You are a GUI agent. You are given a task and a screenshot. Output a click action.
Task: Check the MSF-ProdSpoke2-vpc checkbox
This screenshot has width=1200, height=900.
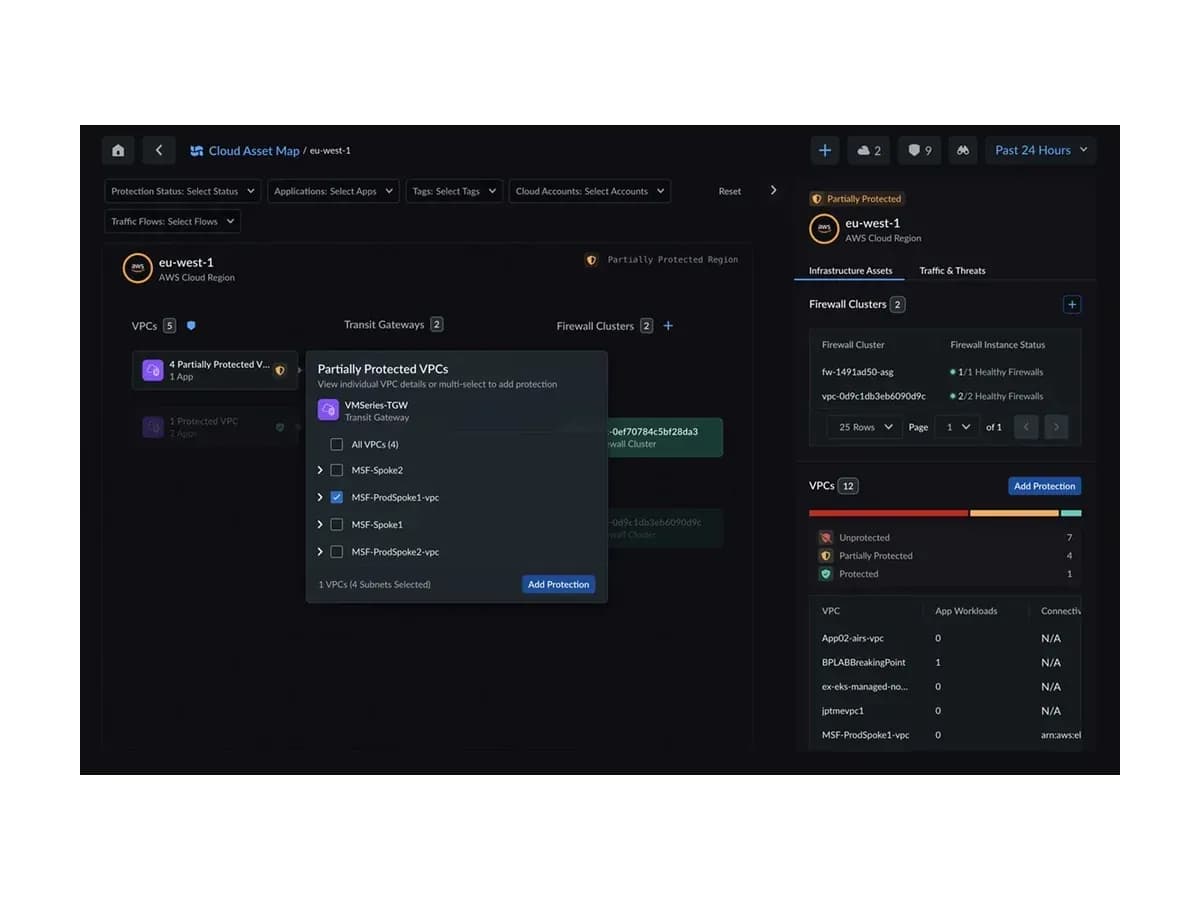tap(337, 552)
